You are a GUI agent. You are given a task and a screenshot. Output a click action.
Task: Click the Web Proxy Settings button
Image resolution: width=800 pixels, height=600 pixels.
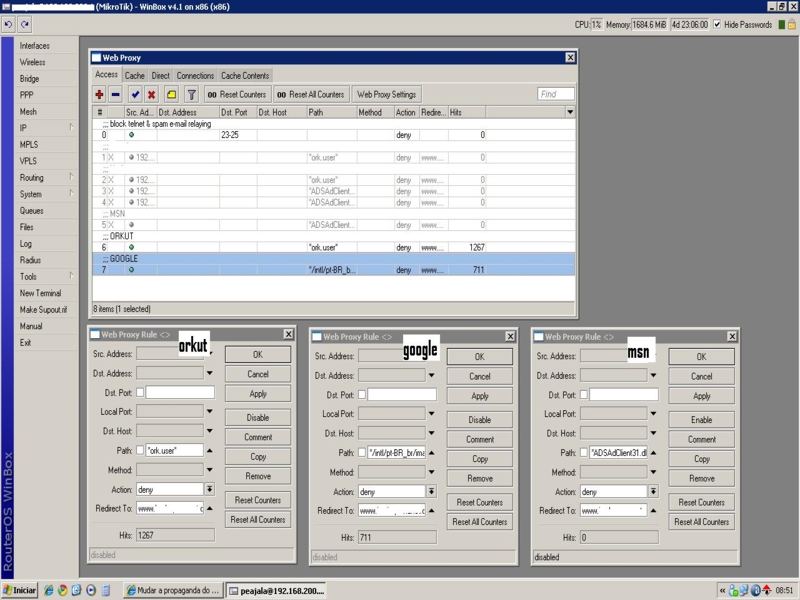386,95
